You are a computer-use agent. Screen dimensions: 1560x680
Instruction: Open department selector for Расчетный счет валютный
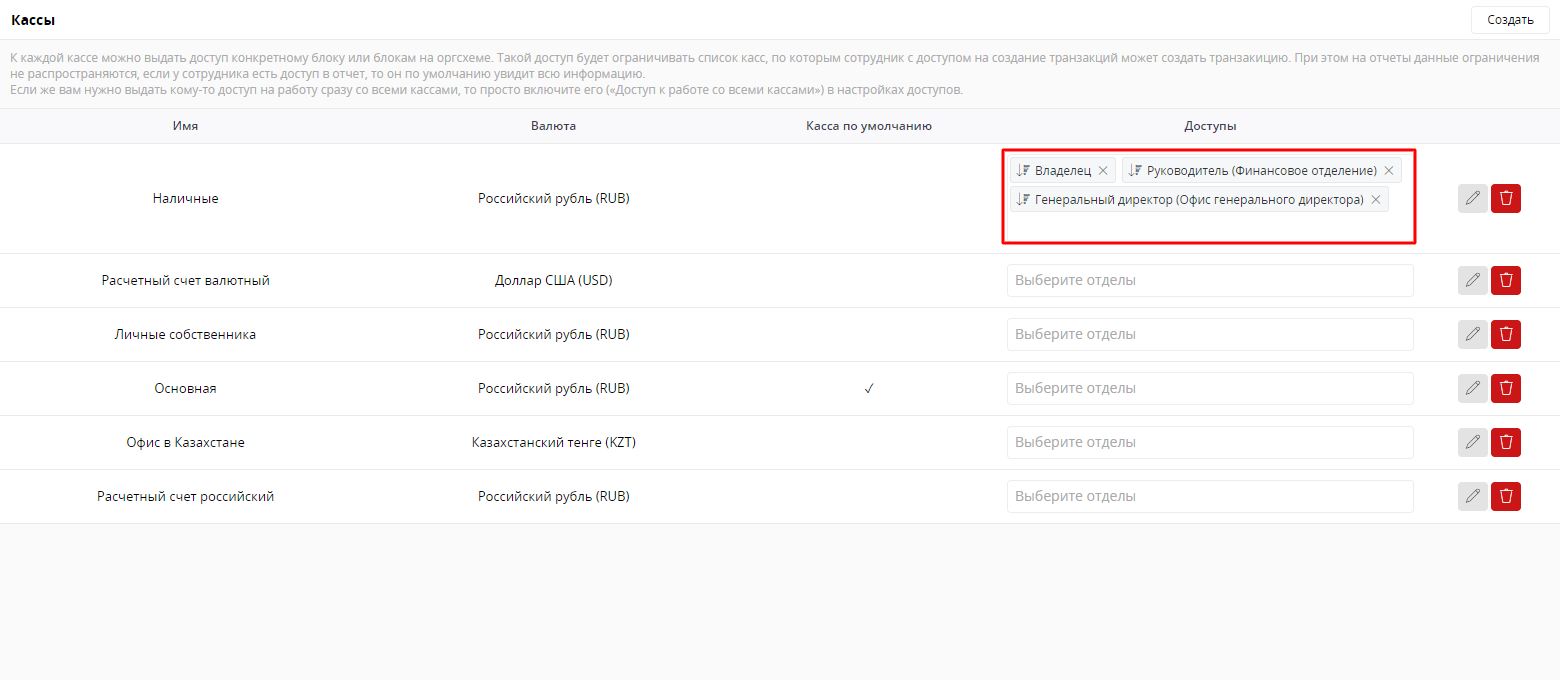[x=1209, y=281]
